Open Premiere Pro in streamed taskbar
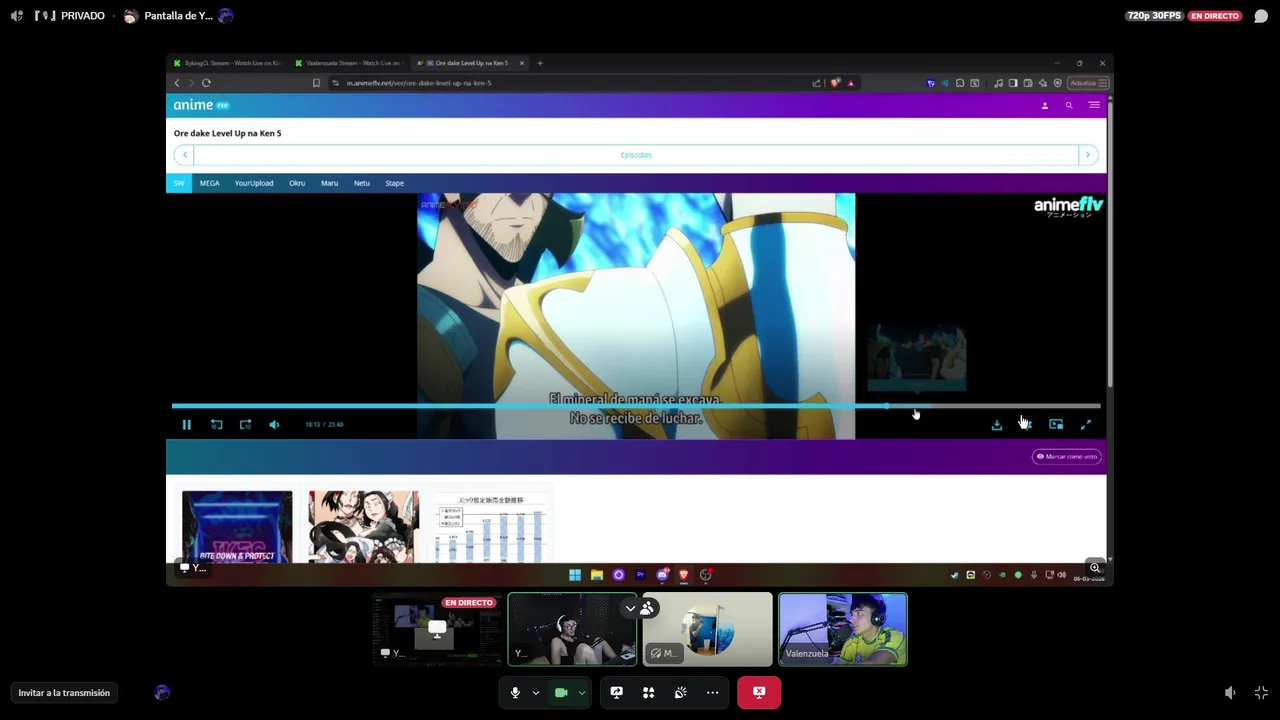The width and height of the screenshot is (1280, 720). [640, 575]
